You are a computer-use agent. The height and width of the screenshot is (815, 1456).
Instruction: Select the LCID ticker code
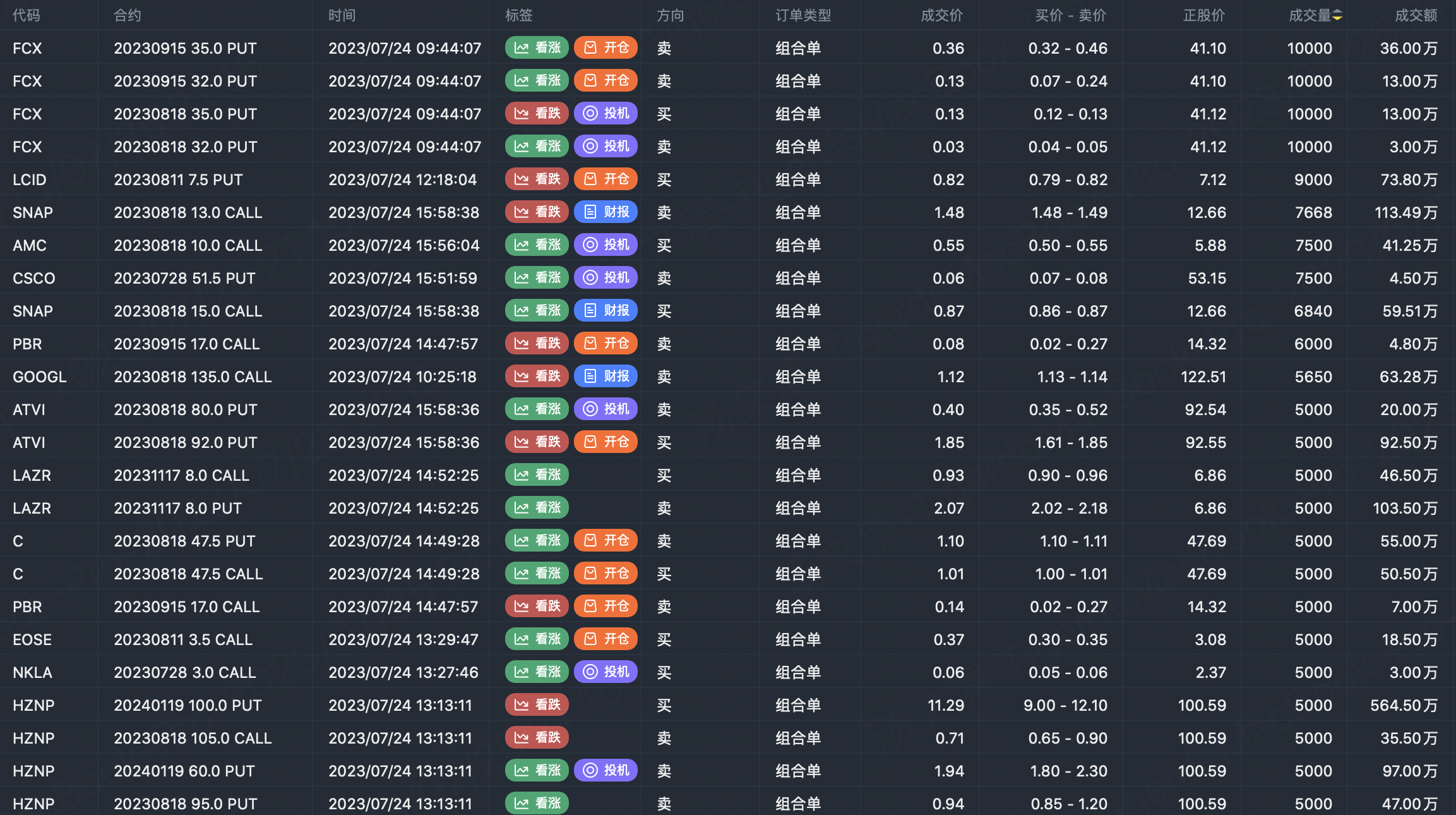tap(30, 180)
